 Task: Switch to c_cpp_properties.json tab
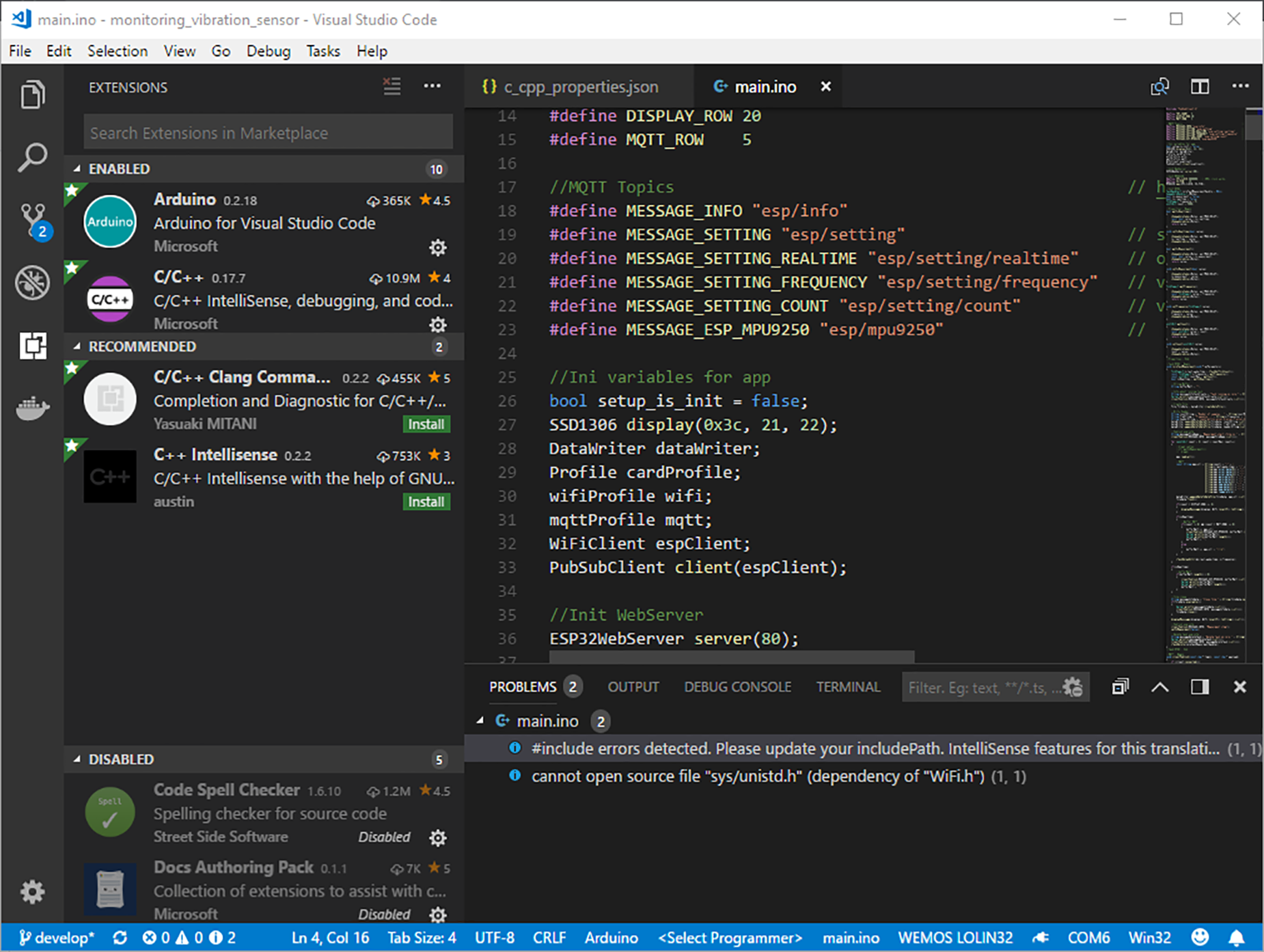point(579,87)
